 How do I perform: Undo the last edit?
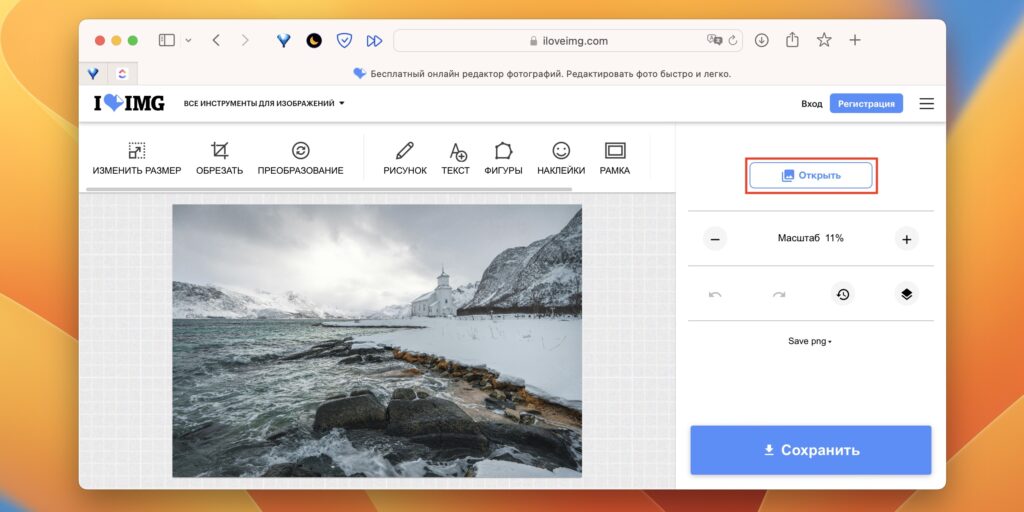[x=715, y=295]
